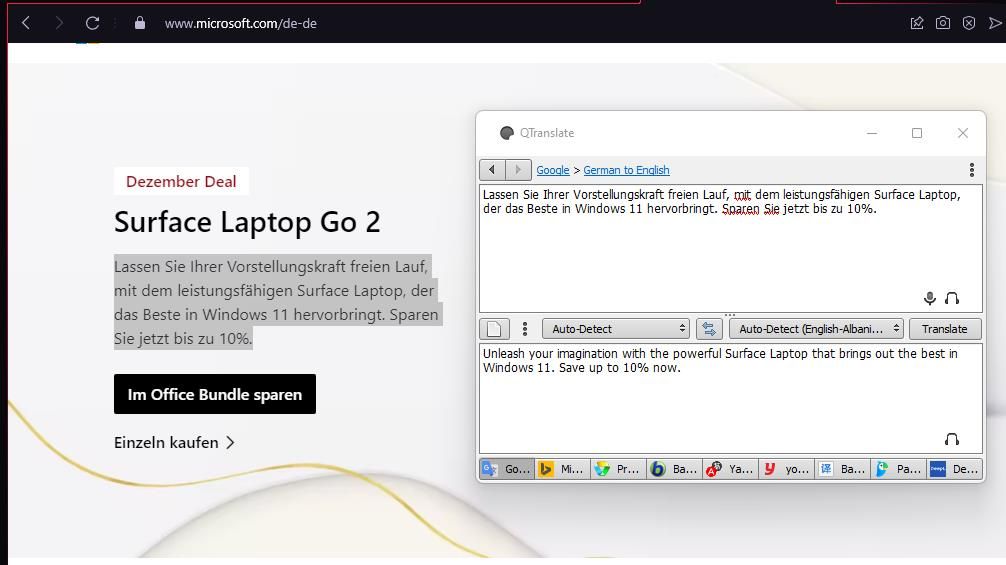This screenshot has width=1006, height=565.
Task: Open QTranslate top-right options menu
Action: (972, 170)
